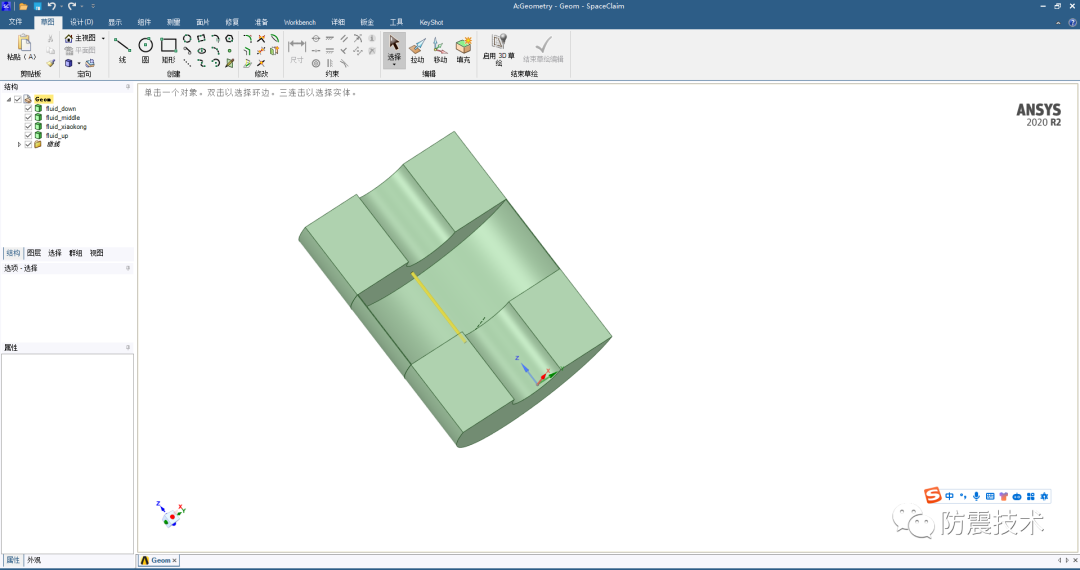Click the Sogou microphone voice input icon
This screenshot has width=1080, height=570.
pyautogui.click(x=976, y=496)
